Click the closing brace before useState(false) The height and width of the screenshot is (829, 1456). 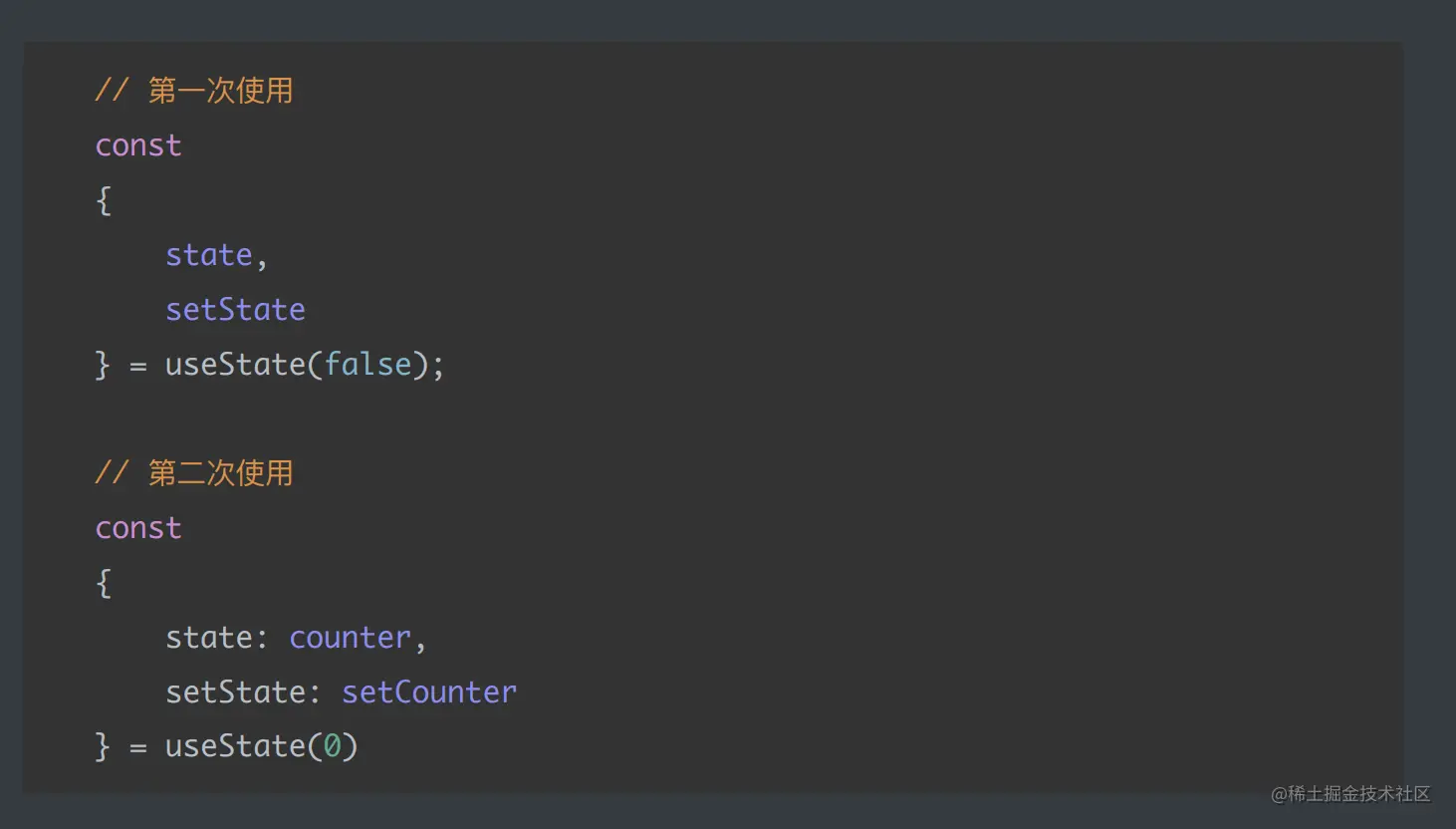103,365
